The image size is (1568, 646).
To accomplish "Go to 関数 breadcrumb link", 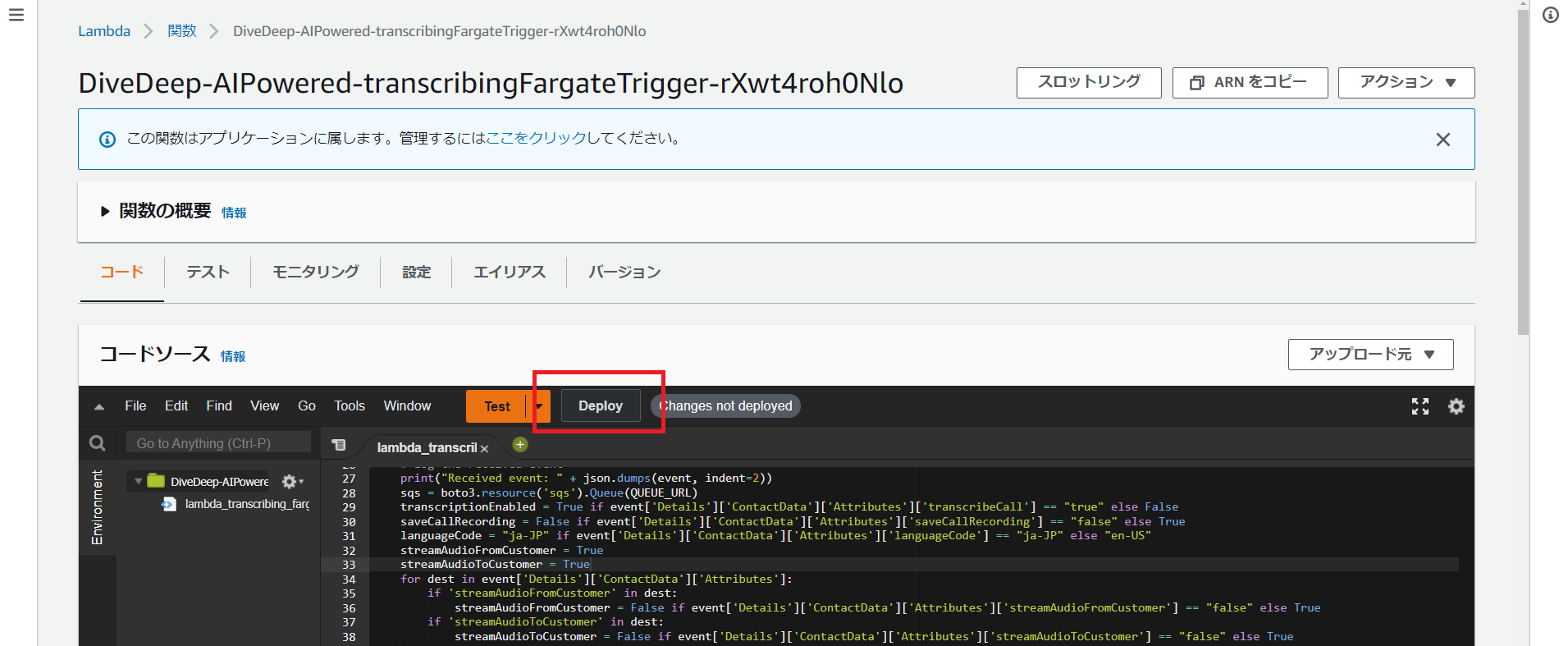I will coord(182,31).
